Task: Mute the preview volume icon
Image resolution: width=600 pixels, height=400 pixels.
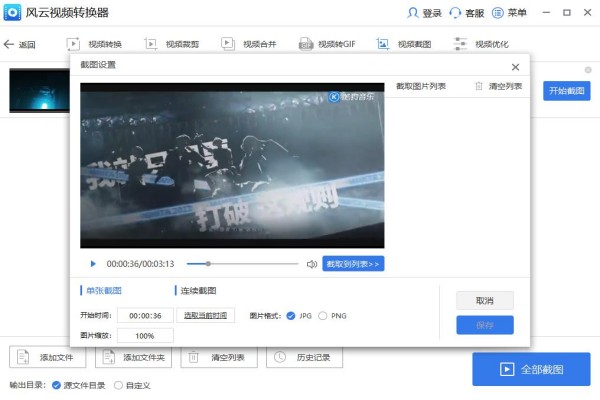Action: (312, 264)
